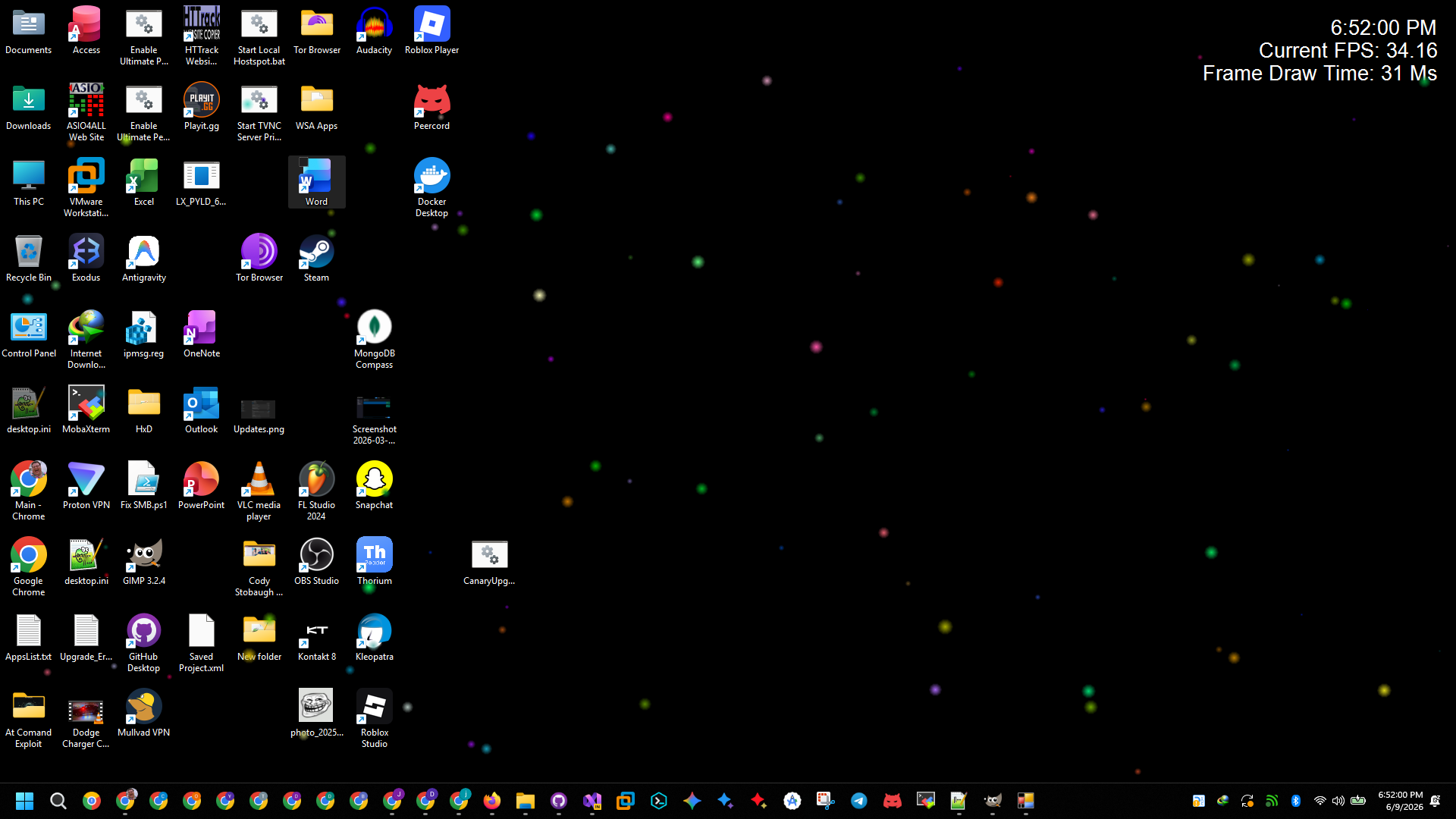
Task: Select the Fix SMB.ps1 script file
Action: pos(143,485)
